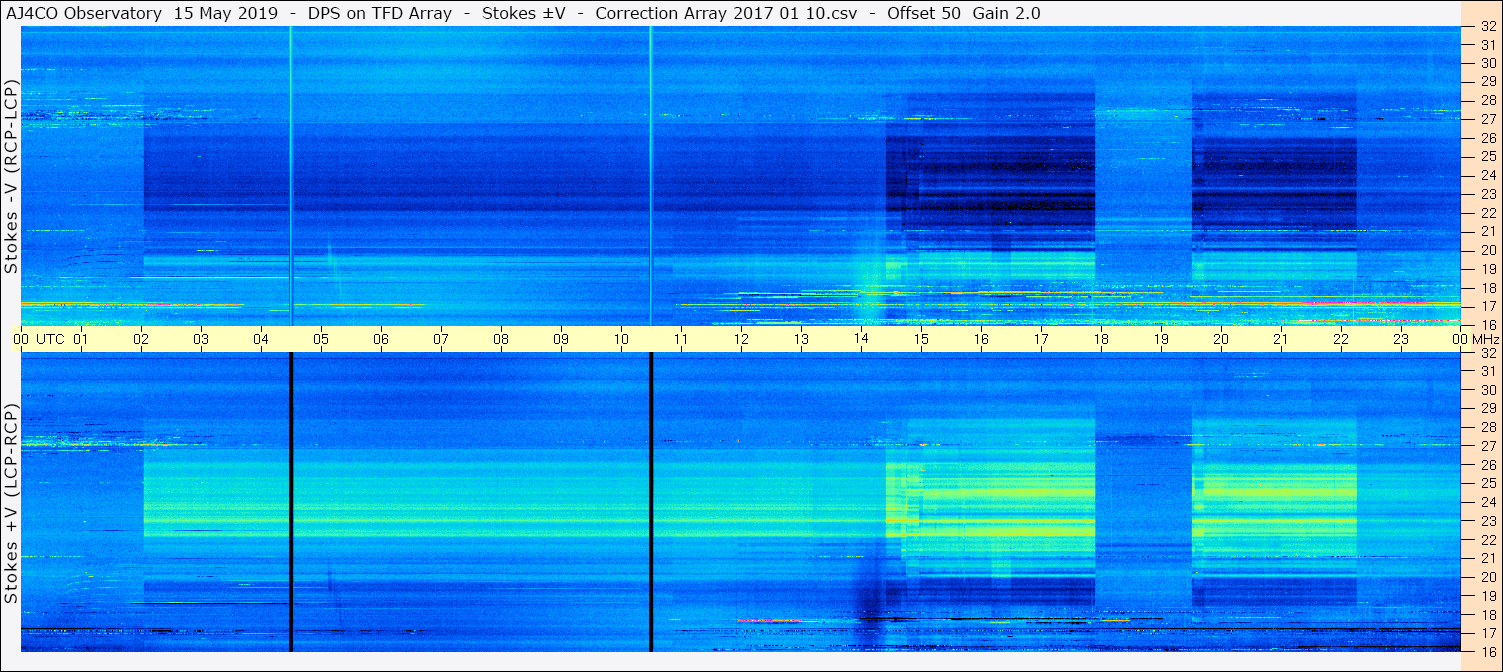Select the 08 hour tick label
1503x672 pixels.
tap(501, 339)
